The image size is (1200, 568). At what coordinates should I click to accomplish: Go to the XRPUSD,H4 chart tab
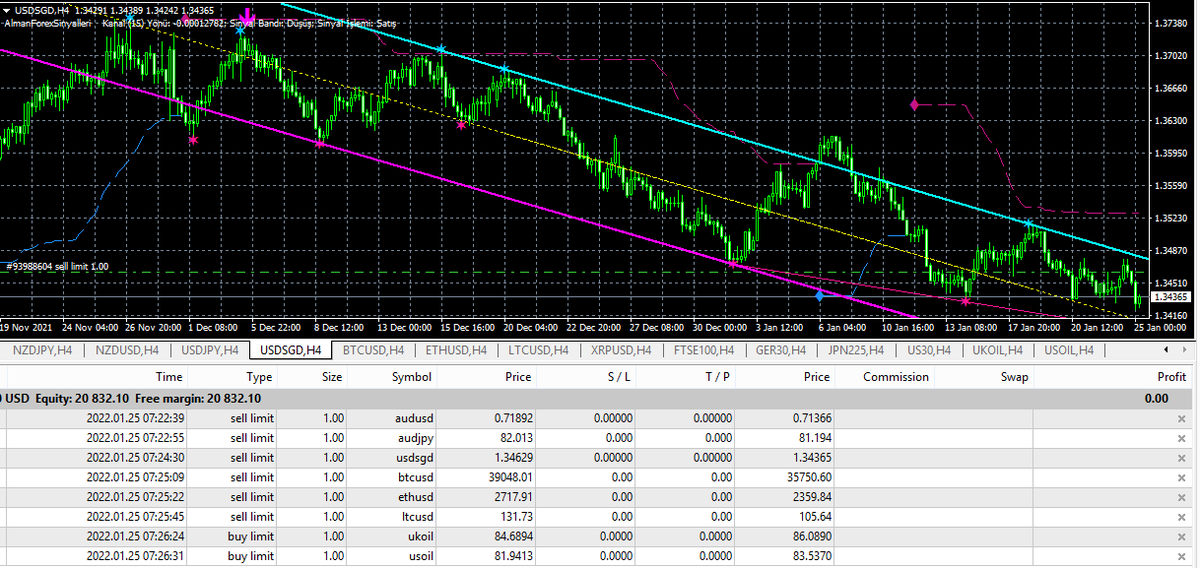621,350
